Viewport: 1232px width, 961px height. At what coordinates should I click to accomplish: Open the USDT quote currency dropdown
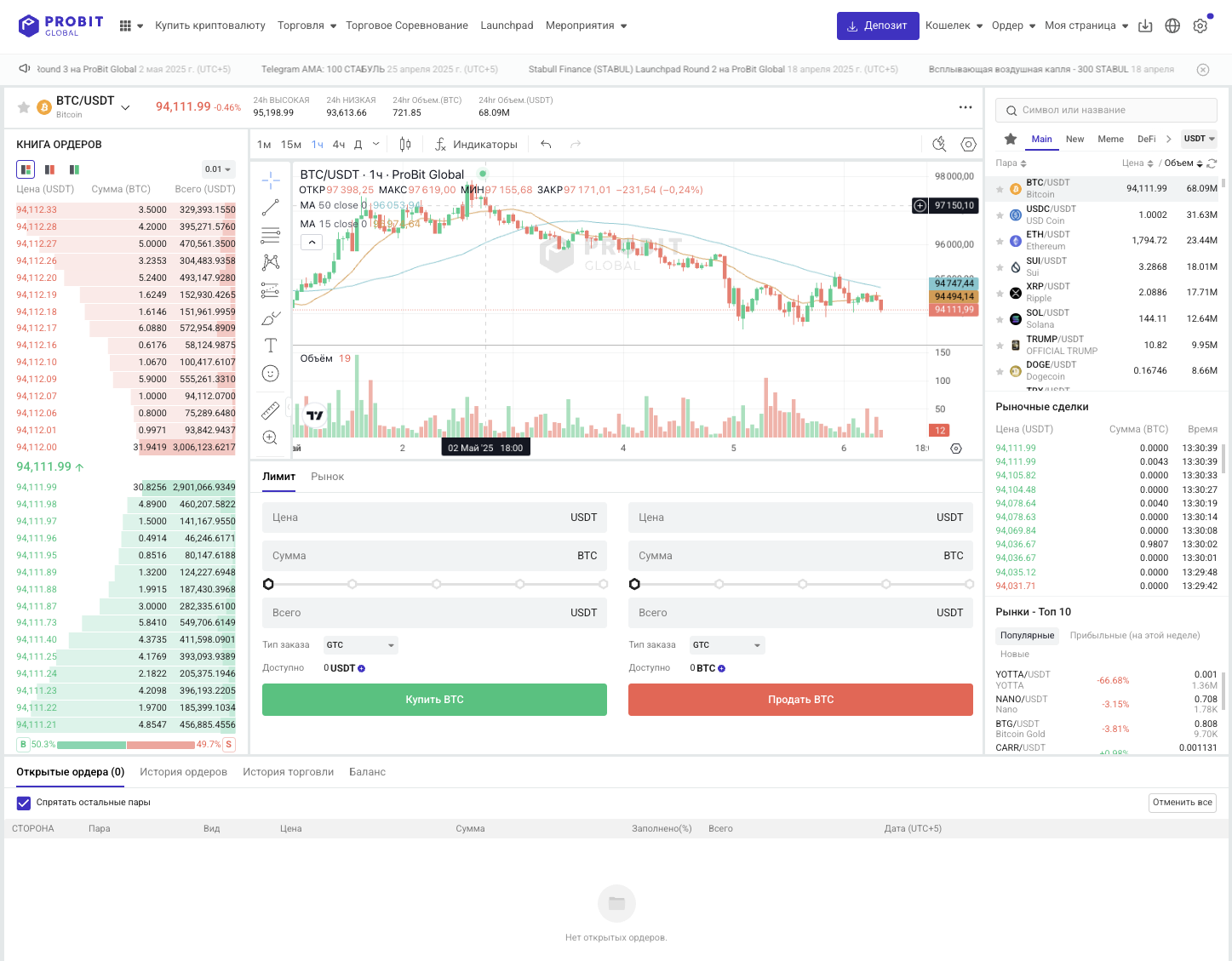tap(1200, 139)
